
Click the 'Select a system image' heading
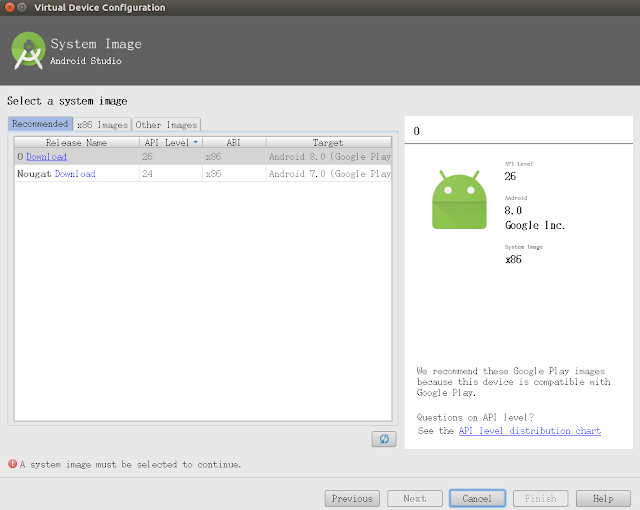67,101
